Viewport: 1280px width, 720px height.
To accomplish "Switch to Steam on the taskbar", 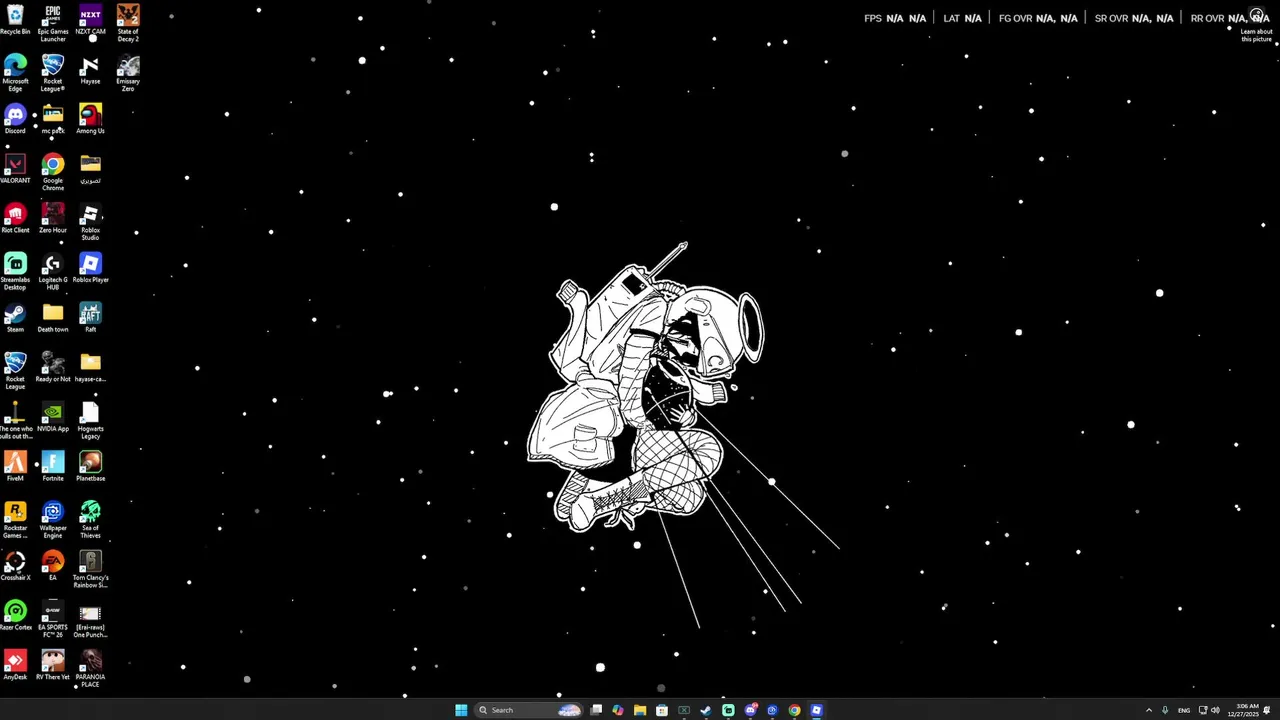I will [x=706, y=710].
